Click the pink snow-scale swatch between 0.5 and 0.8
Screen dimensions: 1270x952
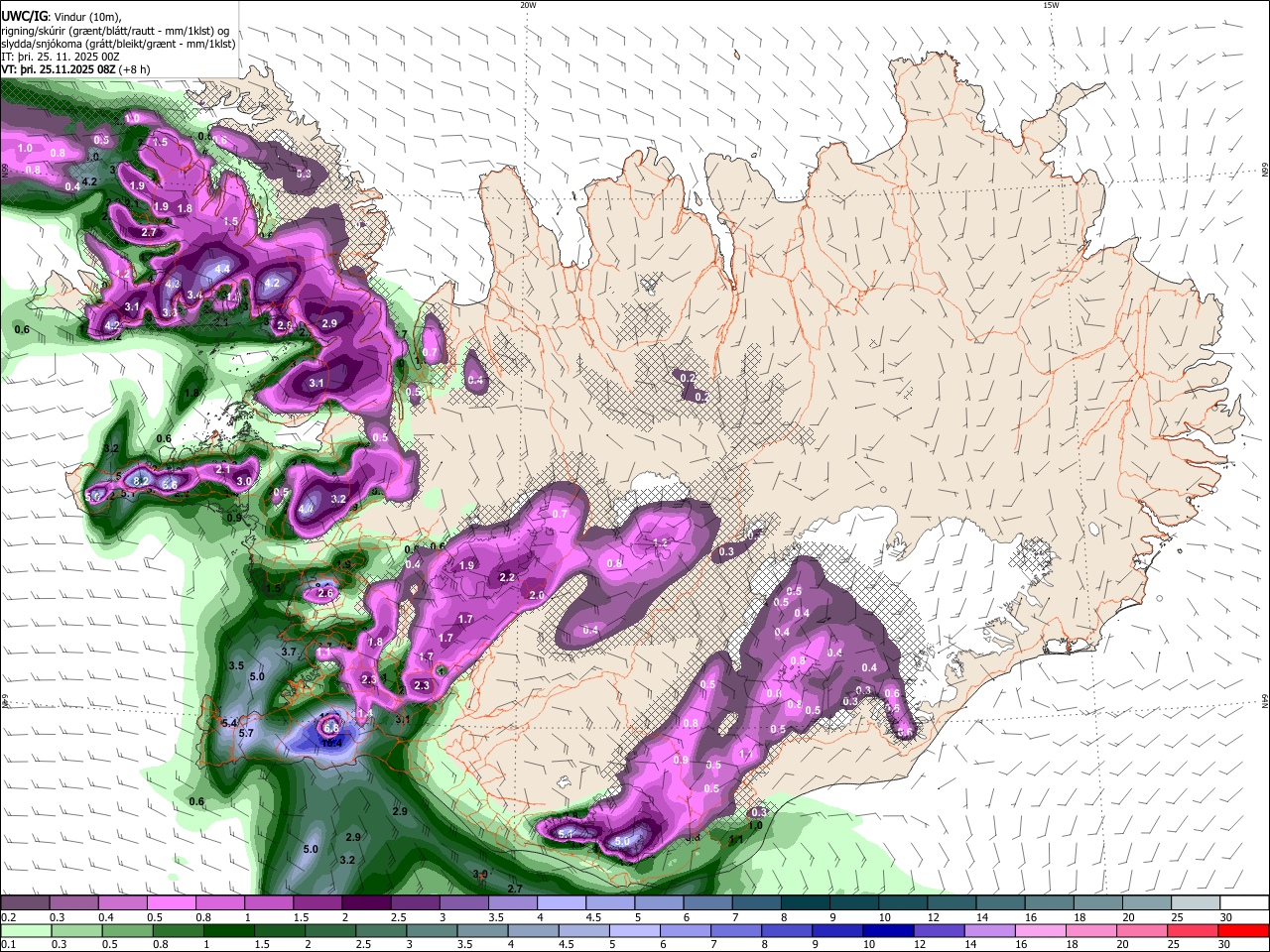(172, 902)
